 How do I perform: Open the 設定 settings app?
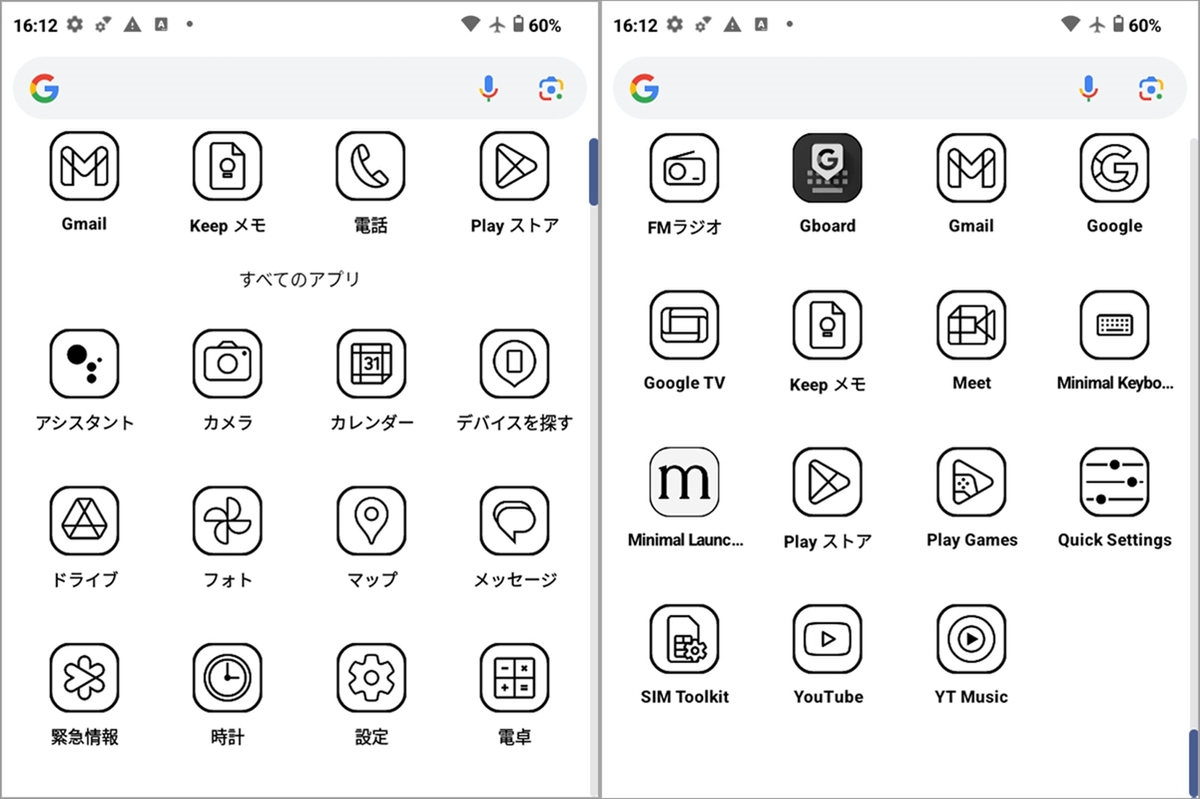[x=371, y=678]
